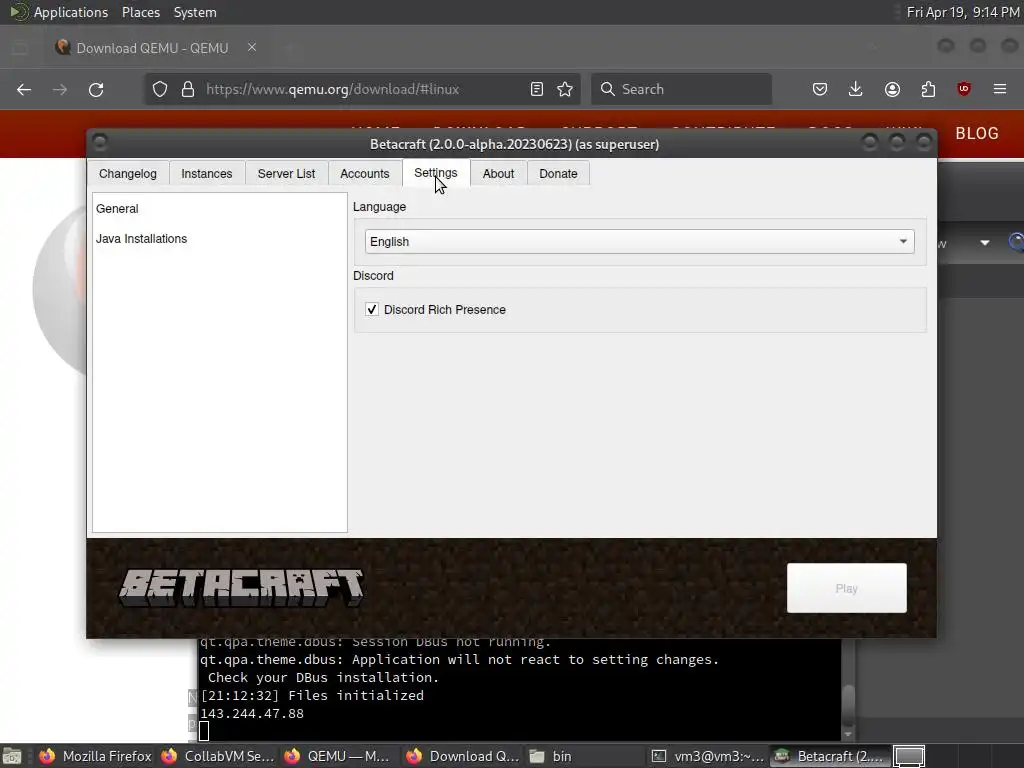Open the Server List tab
This screenshot has height=768, width=1024.
[286, 174]
